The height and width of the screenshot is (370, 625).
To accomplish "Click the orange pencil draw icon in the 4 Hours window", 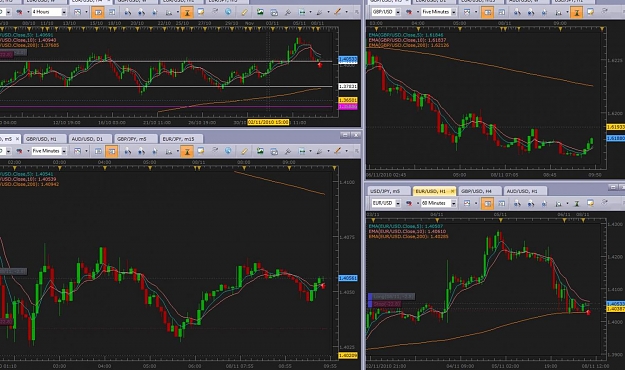I will (x=338, y=12).
